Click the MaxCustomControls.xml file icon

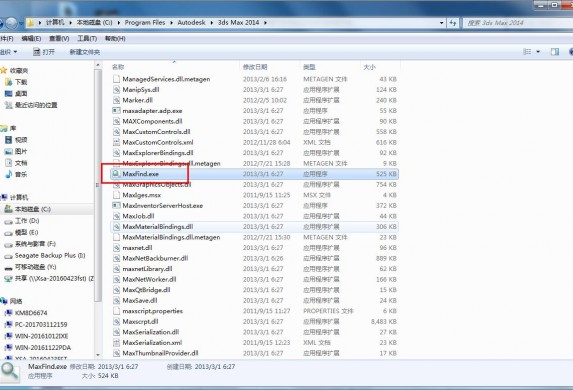pos(116,142)
